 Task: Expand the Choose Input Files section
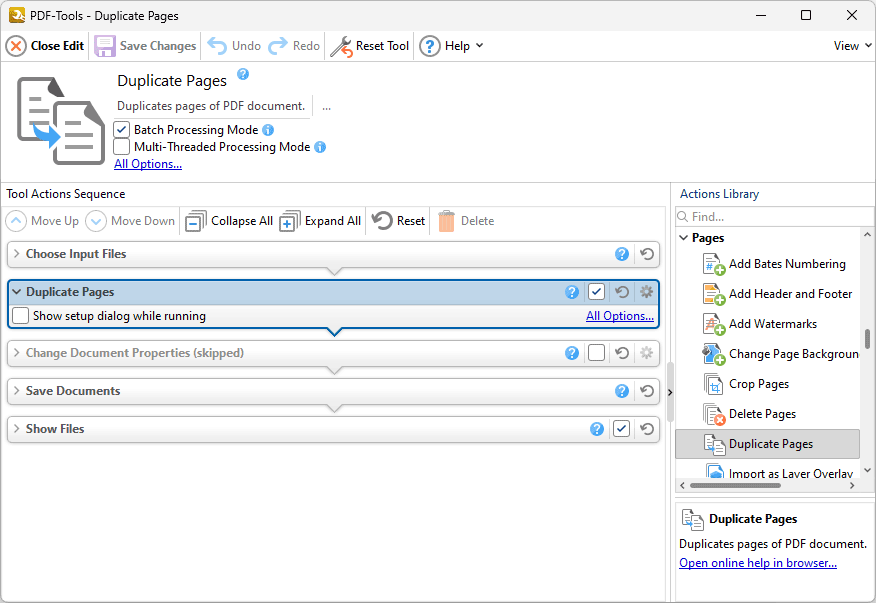(x=18, y=254)
